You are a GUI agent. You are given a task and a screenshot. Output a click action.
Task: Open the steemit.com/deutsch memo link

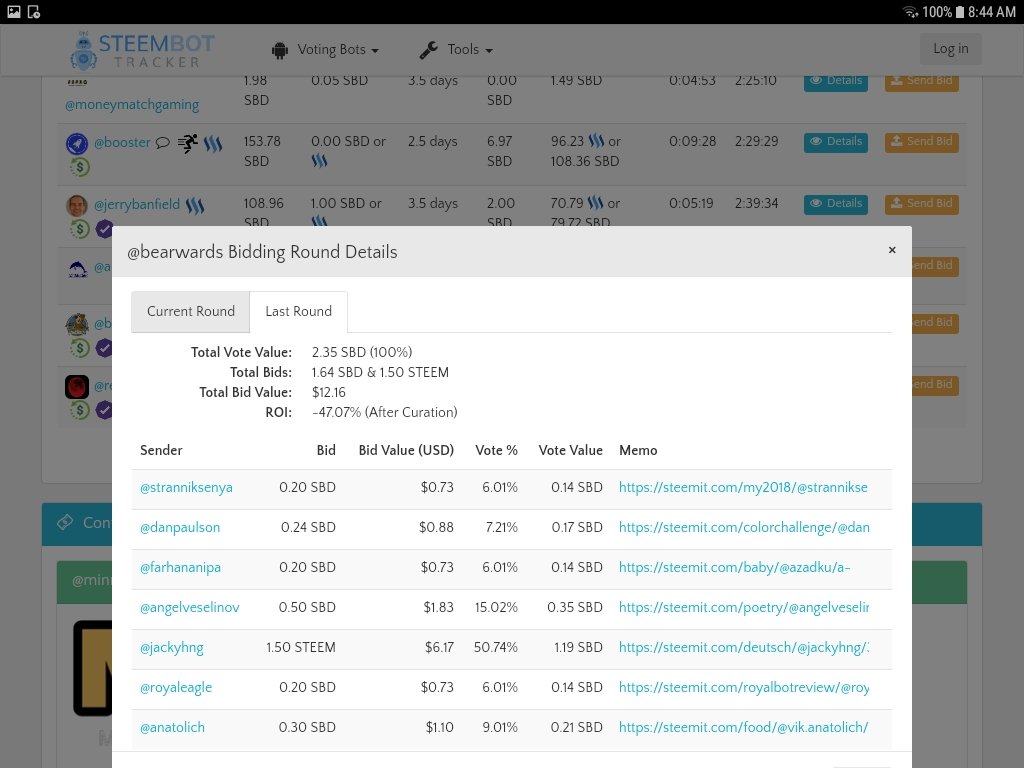(744, 648)
